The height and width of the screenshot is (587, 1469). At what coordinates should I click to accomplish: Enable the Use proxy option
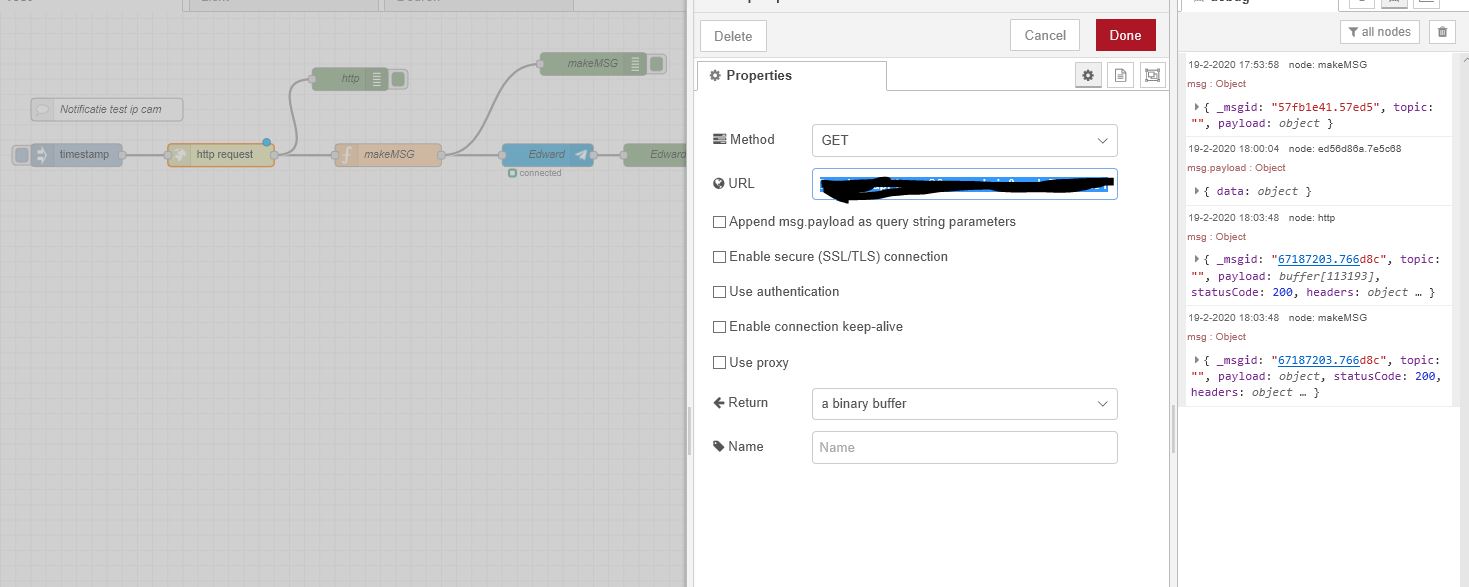tap(719, 362)
